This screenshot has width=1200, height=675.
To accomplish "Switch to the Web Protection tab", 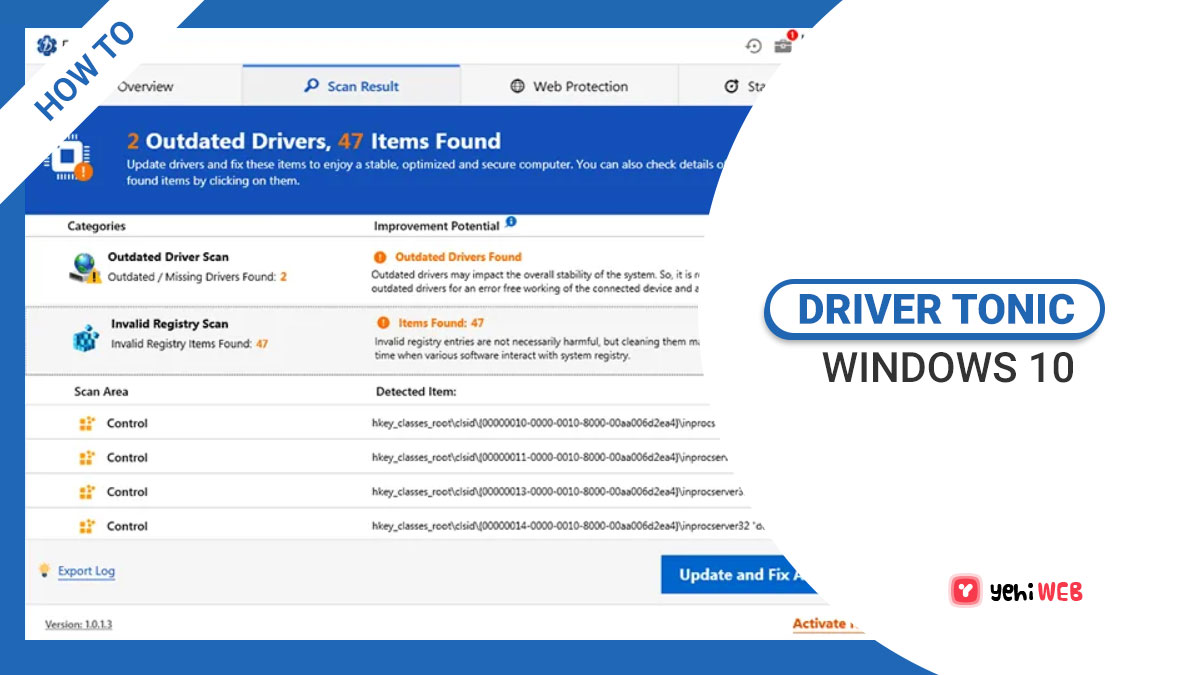I will [x=573, y=86].
